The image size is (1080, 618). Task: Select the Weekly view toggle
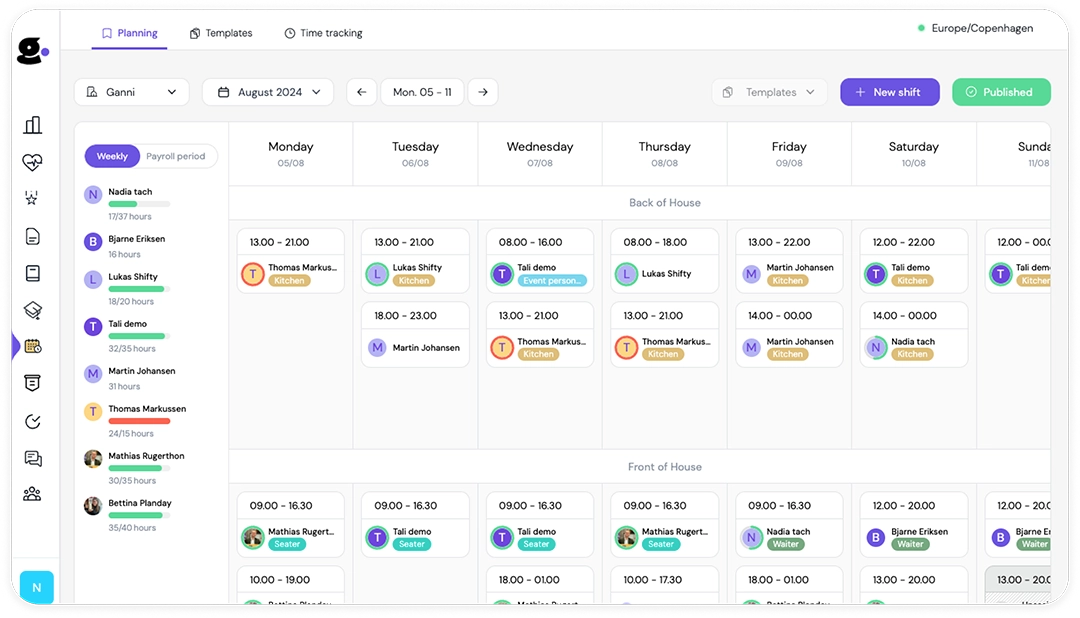112,156
